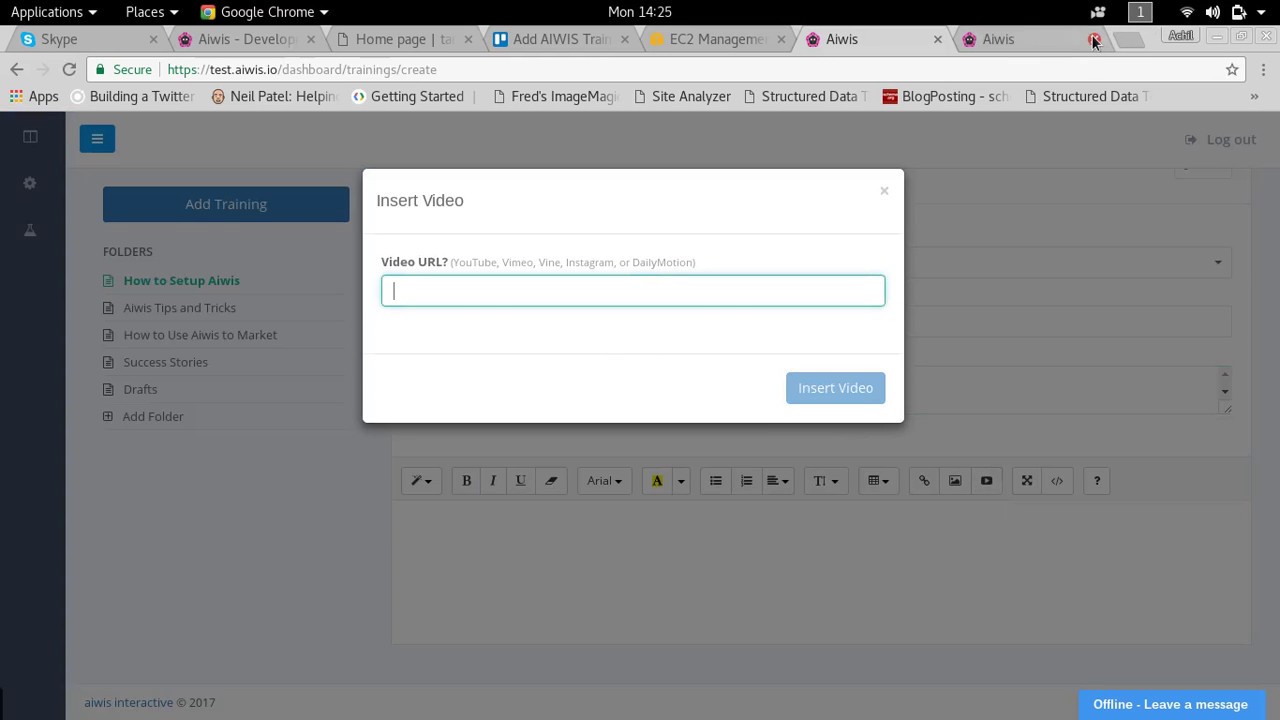The width and height of the screenshot is (1280, 720).
Task: Show more bookmarks with the chevron
Action: tap(1254, 96)
